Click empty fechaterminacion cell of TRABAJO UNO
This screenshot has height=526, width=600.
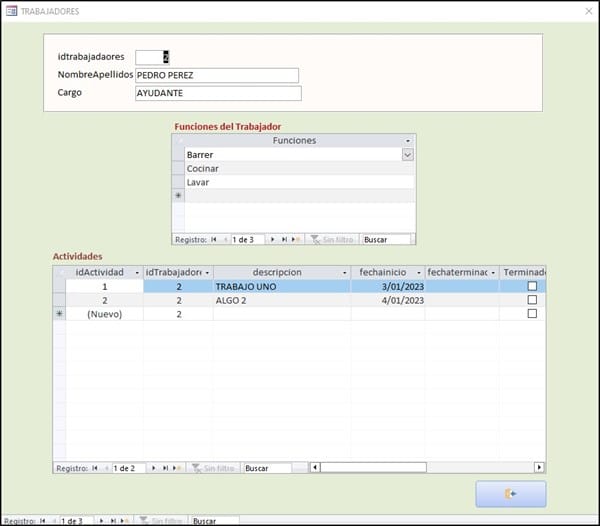[462, 287]
